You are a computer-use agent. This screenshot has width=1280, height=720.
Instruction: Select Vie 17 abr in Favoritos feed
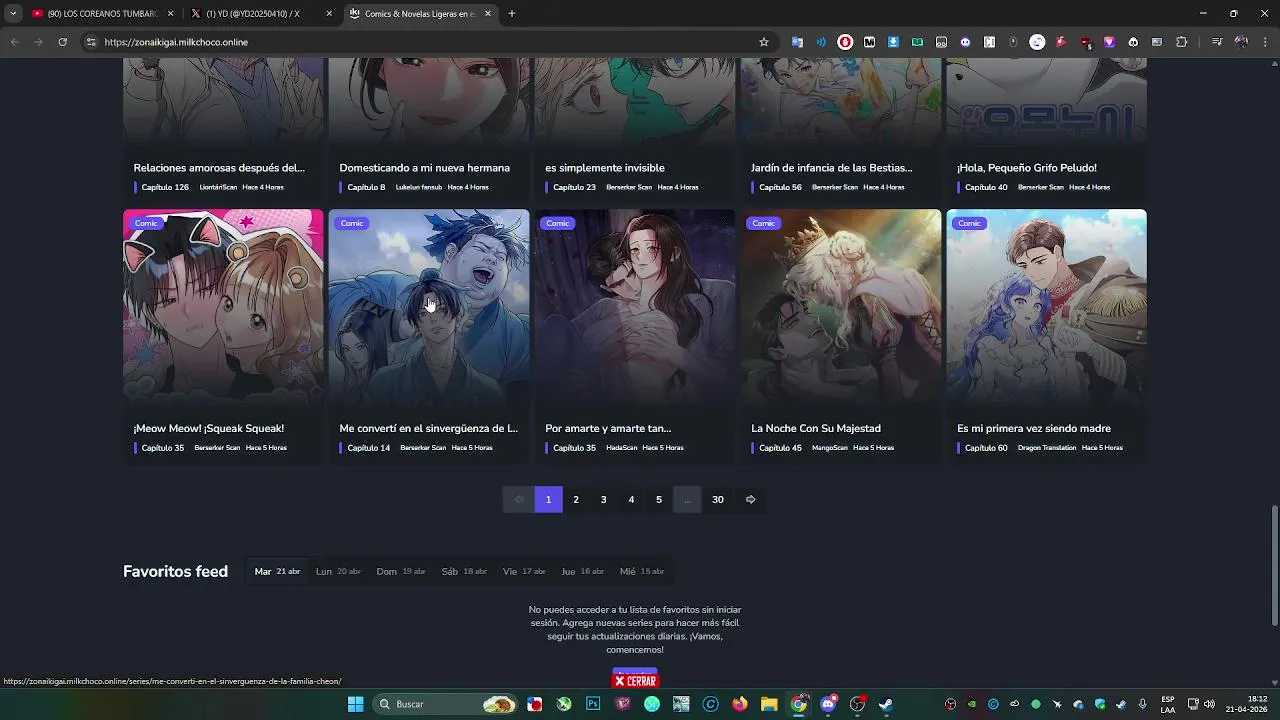tap(524, 571)
